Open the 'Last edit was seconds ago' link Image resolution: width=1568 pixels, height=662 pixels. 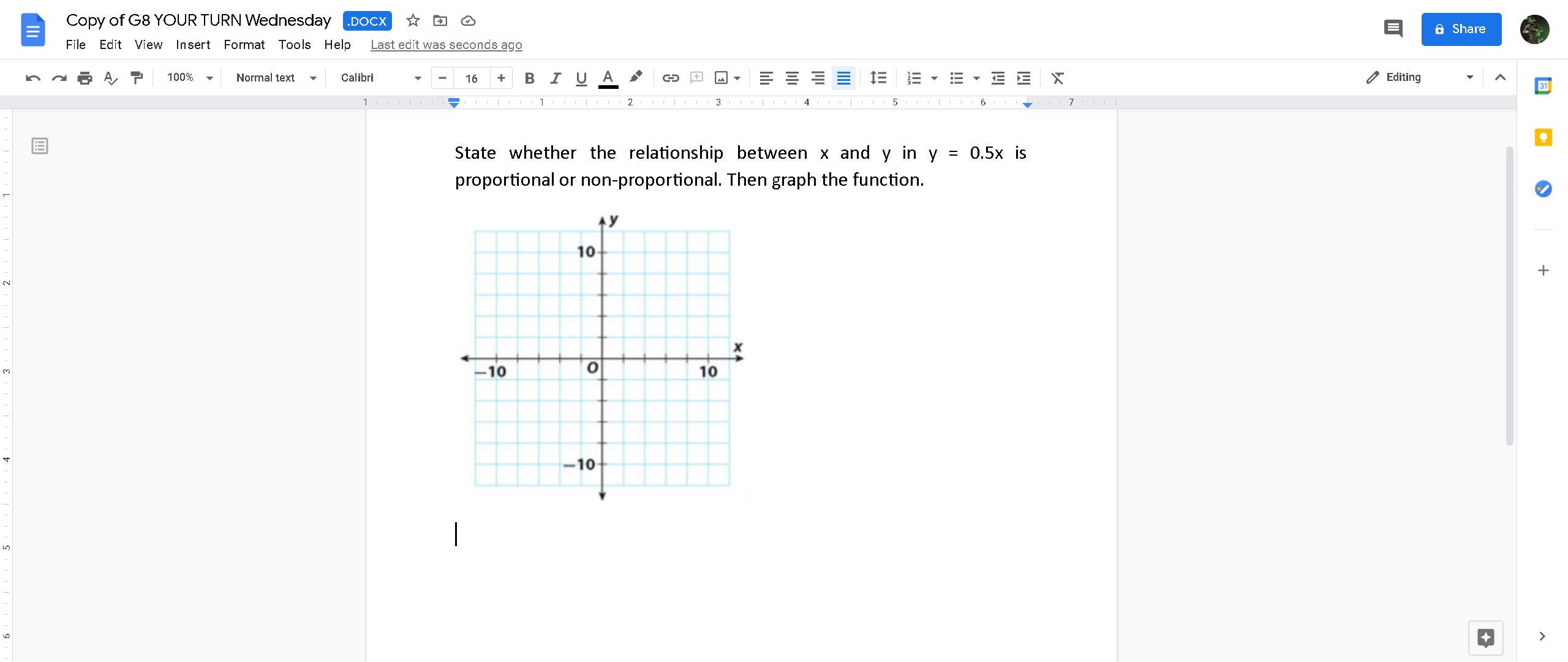point(446,45)
